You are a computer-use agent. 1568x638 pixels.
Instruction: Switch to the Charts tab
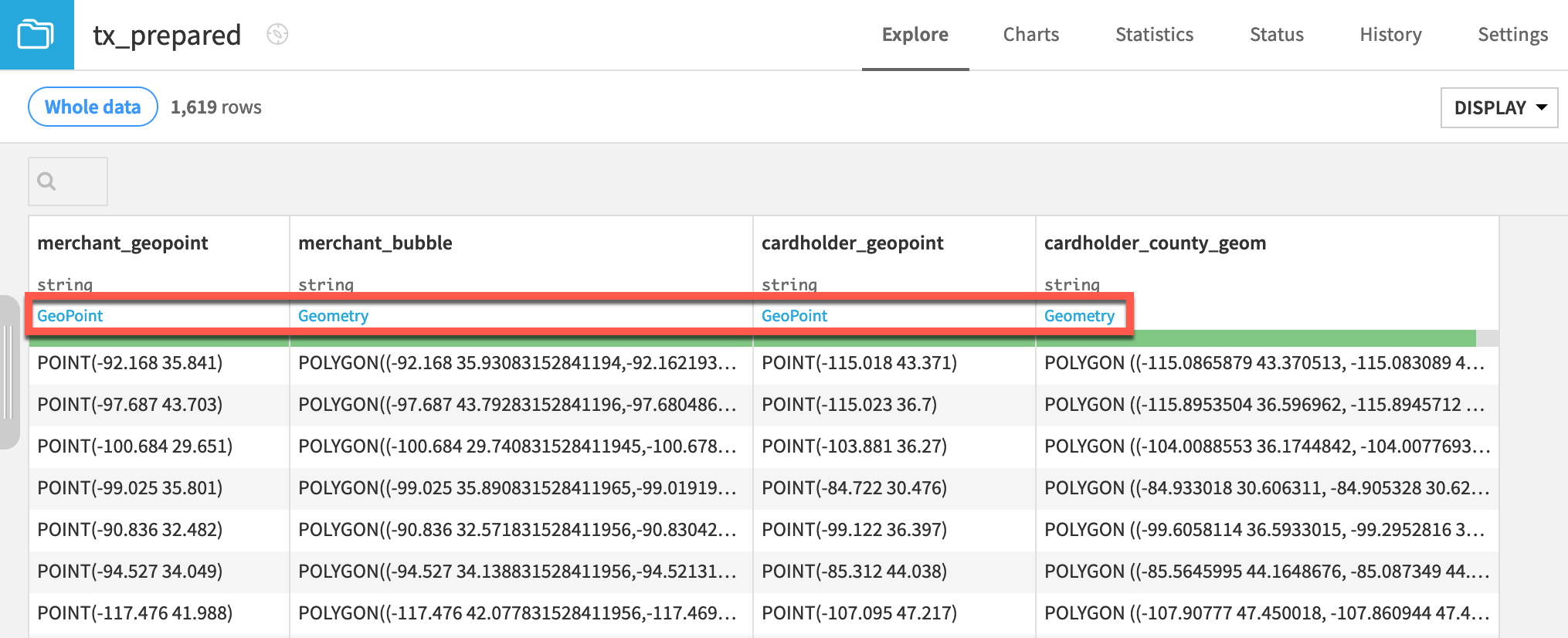click(x=1031, y=35)
